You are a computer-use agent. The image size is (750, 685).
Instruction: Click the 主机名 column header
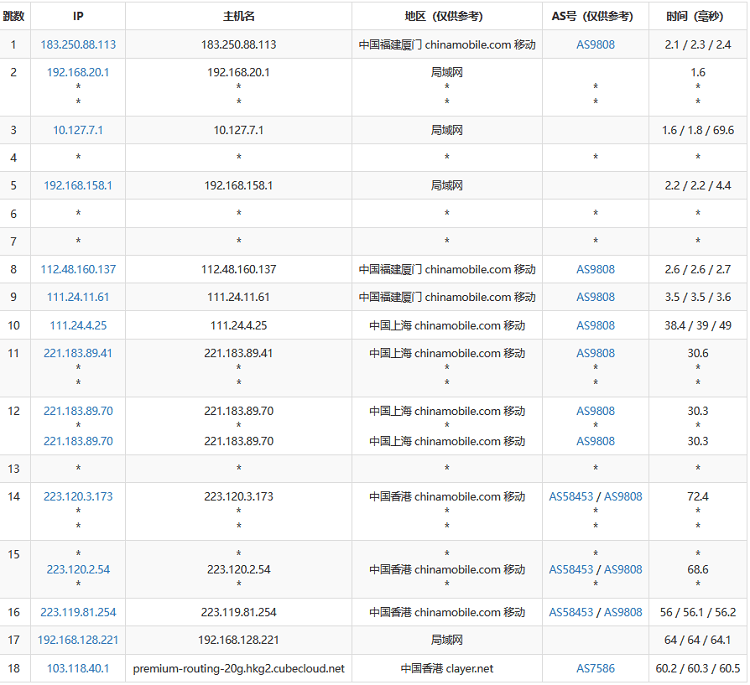[239, 16]
